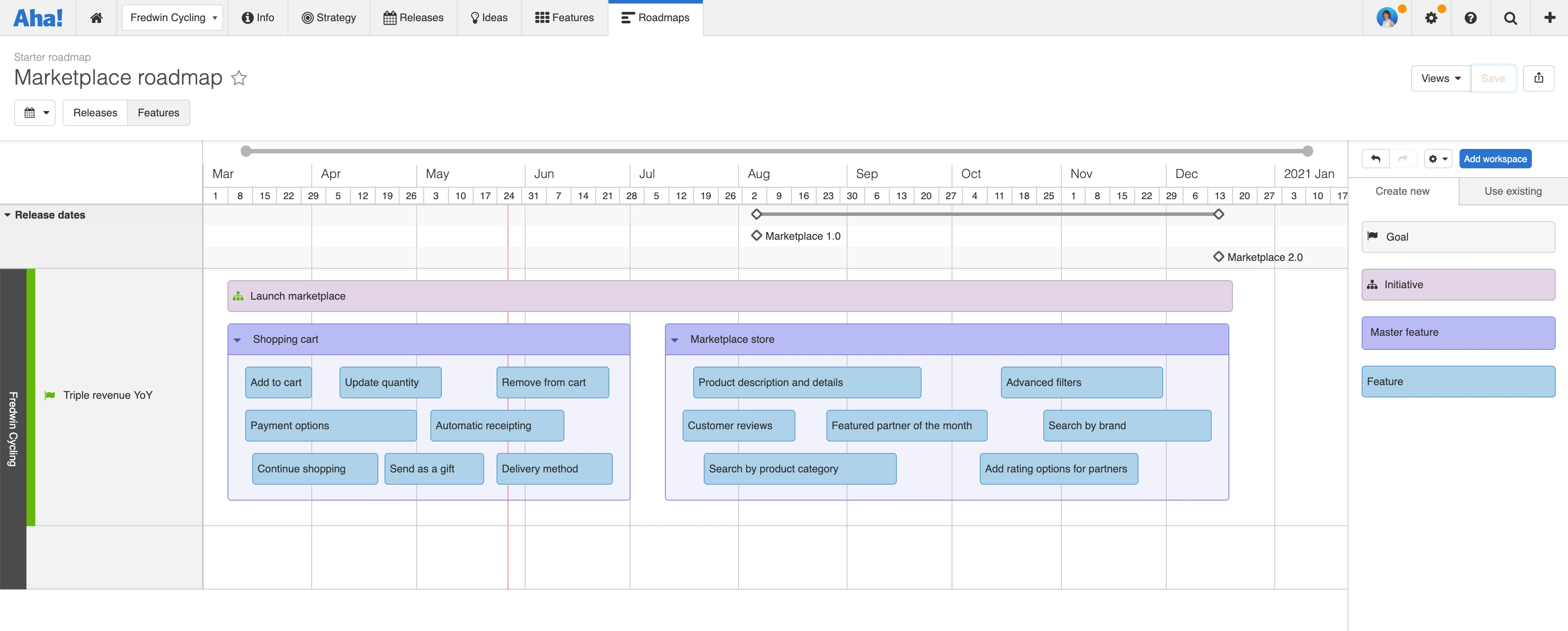The image size is (1568, 631).
Task: Open the help question mark icon
Action: pos(1471,18)
